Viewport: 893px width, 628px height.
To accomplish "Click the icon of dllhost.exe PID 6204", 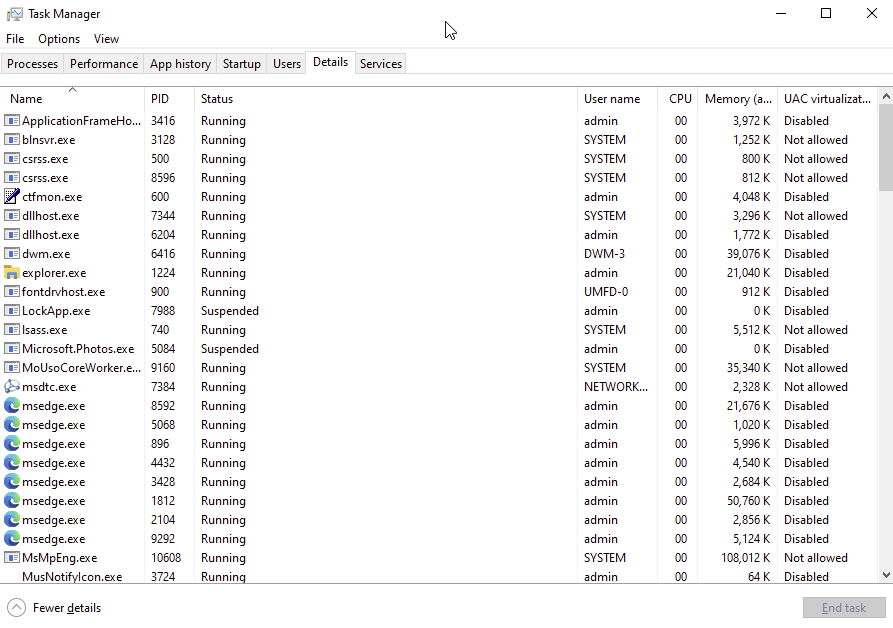I will (11, 235).
